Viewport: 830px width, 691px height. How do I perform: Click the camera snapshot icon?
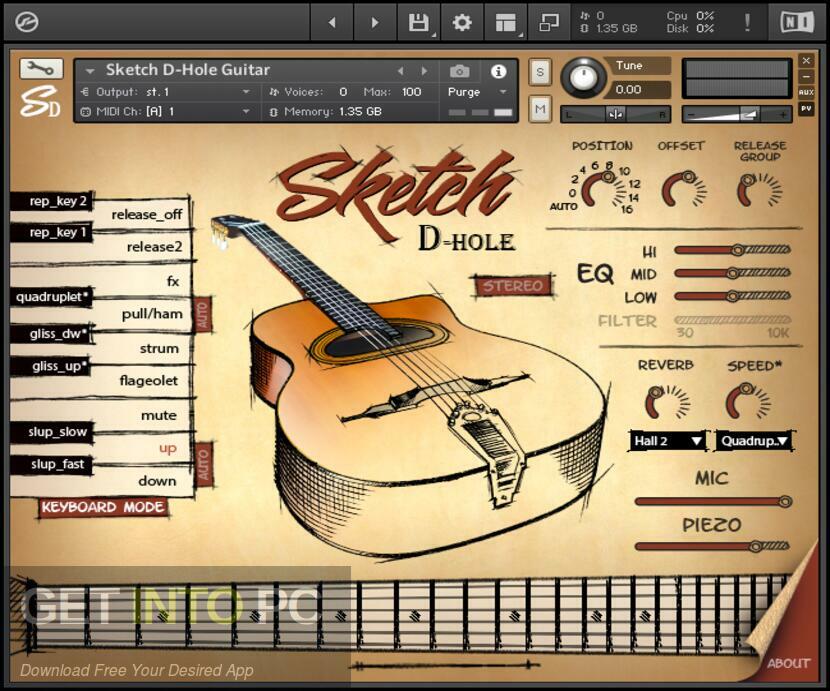coord(460,71)
